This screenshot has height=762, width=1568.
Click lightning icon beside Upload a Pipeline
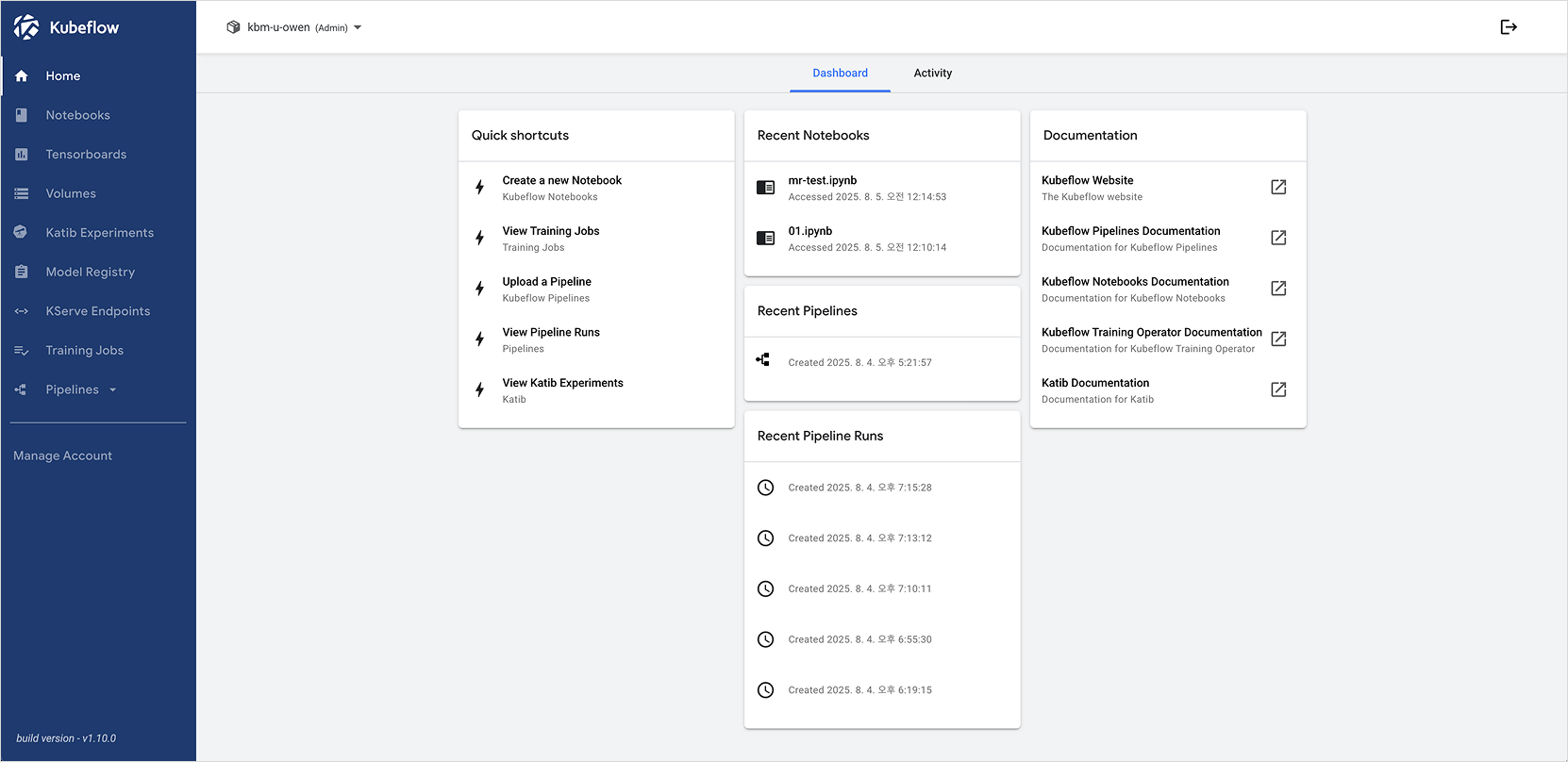click(x=480, y=289)
